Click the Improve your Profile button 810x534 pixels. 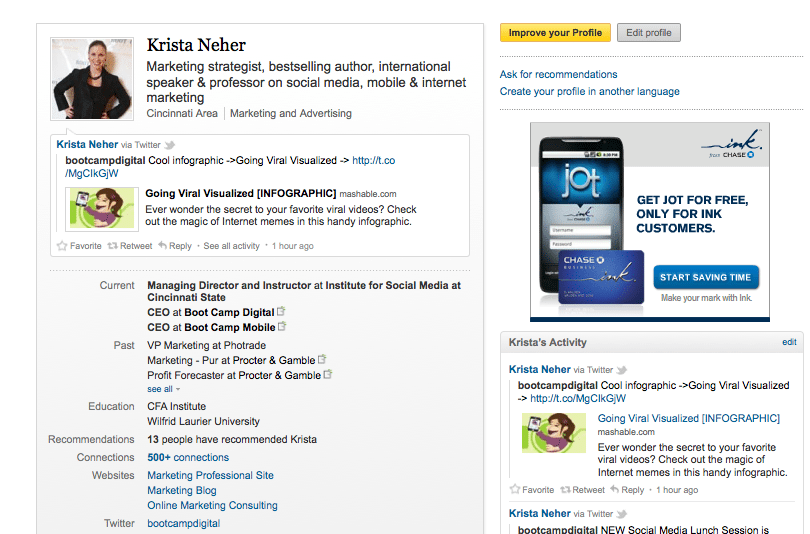click(x=555, y=33)
